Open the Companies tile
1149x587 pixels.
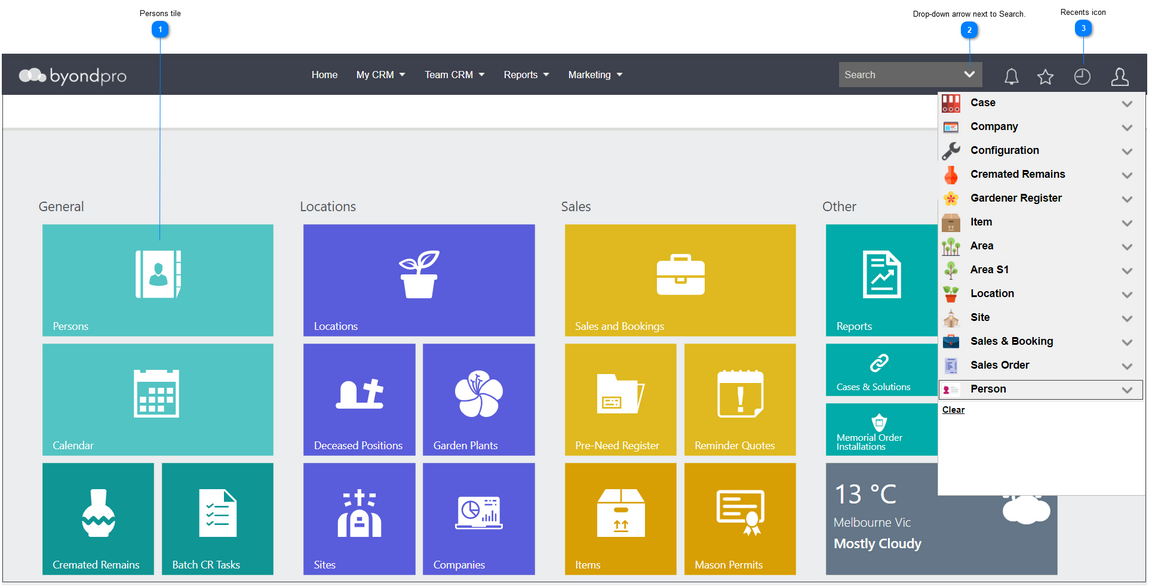click(x=479, y=519)
